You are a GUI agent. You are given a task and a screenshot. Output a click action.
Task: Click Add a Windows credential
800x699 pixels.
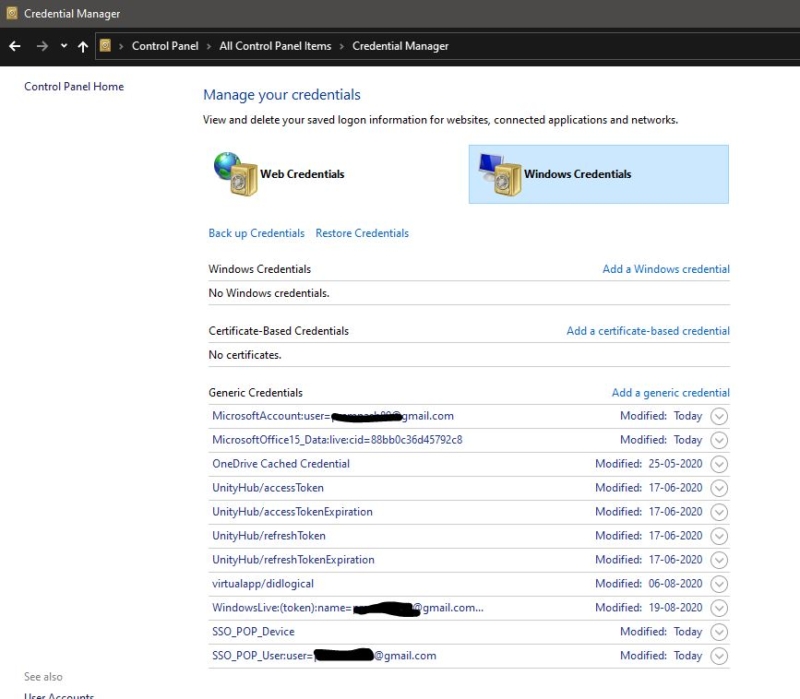[x=666, y=269]
